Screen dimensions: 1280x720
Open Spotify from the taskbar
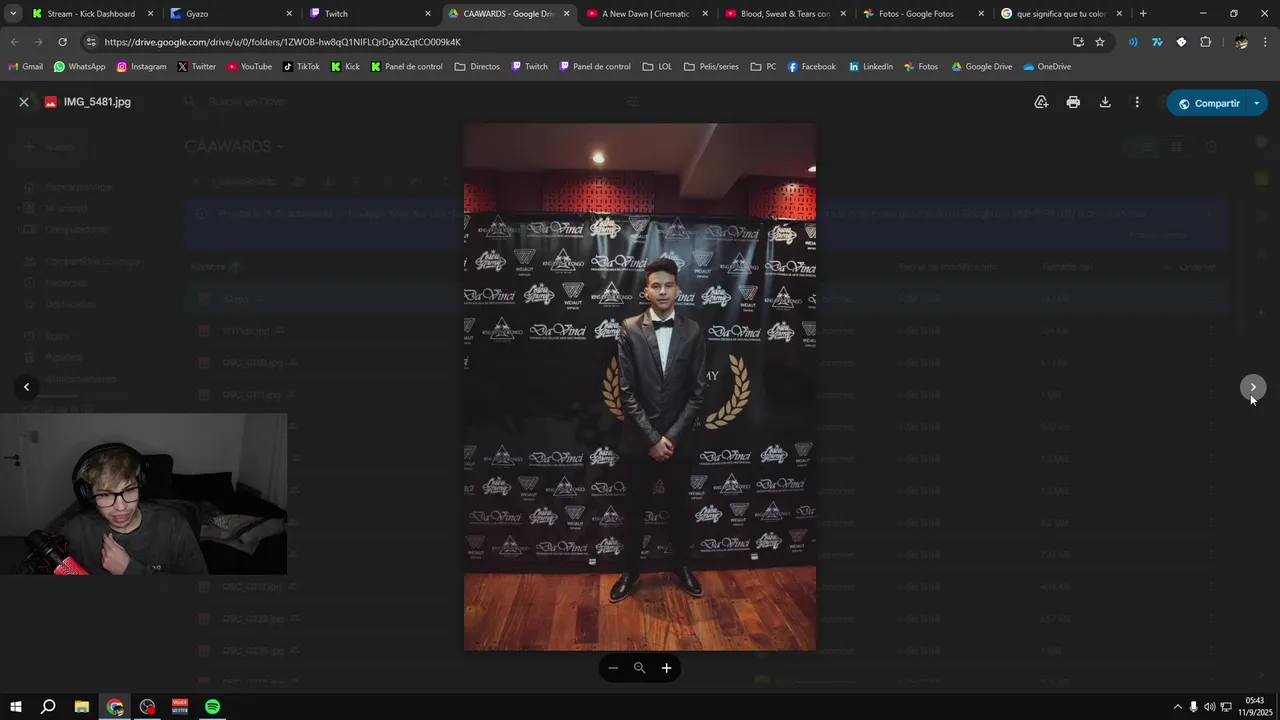[x=212, y=707]
